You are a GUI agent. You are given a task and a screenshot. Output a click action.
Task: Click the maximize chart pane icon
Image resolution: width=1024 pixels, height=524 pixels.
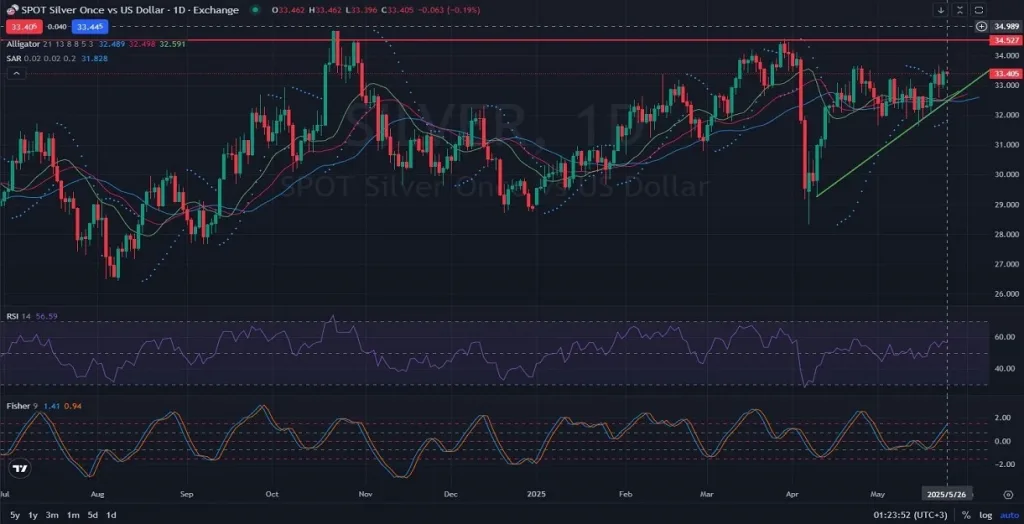click(x=979, y=10)
